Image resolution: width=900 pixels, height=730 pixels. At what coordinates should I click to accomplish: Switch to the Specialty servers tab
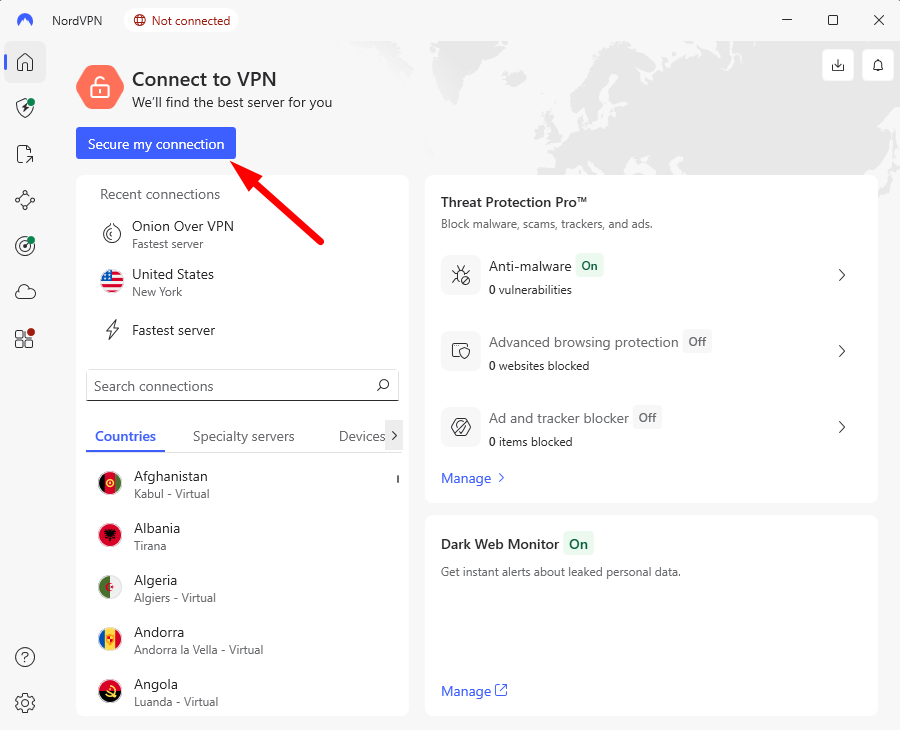[x=243, y=436]
